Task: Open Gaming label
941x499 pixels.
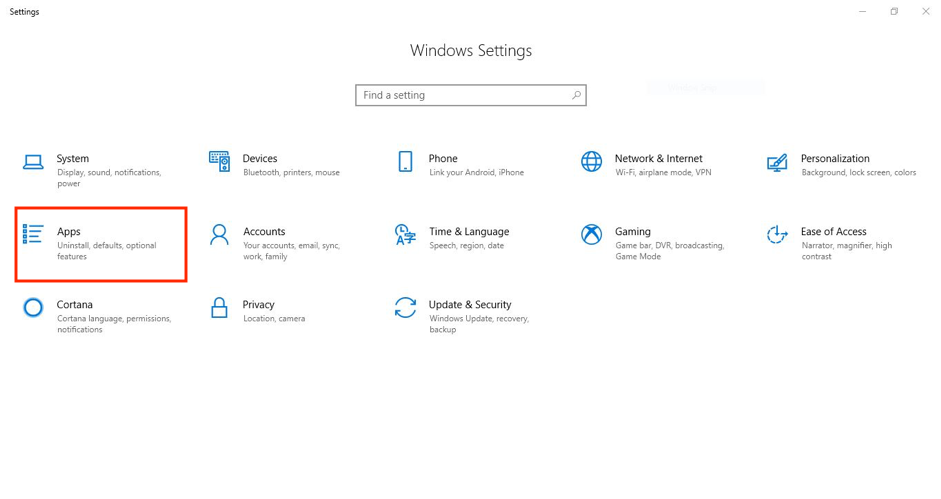Action: [633, 232]
